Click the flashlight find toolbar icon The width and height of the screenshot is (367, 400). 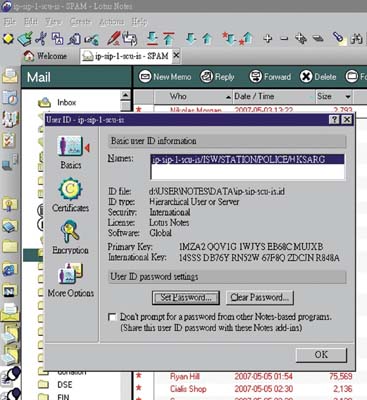click(339, 38)
